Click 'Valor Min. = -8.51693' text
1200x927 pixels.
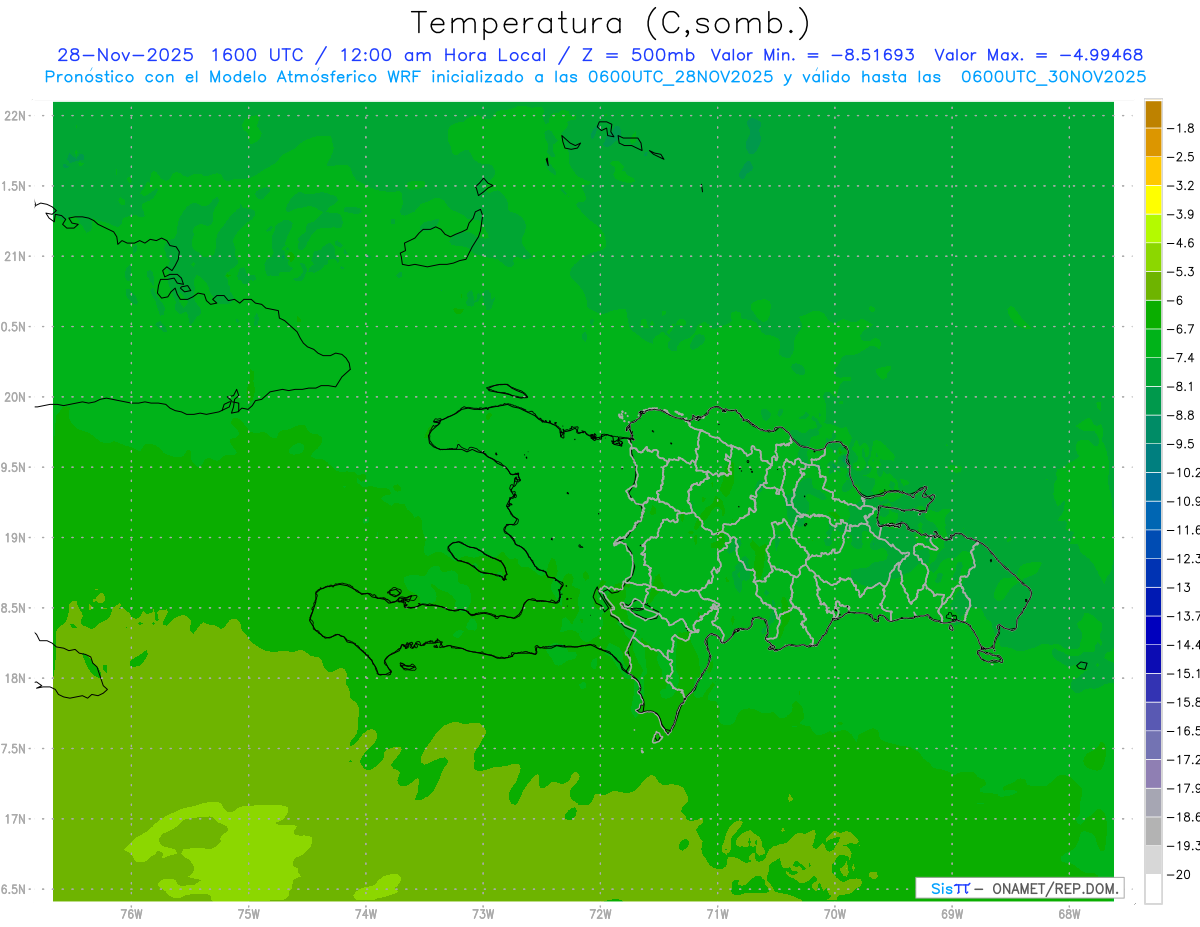[813, 55]
